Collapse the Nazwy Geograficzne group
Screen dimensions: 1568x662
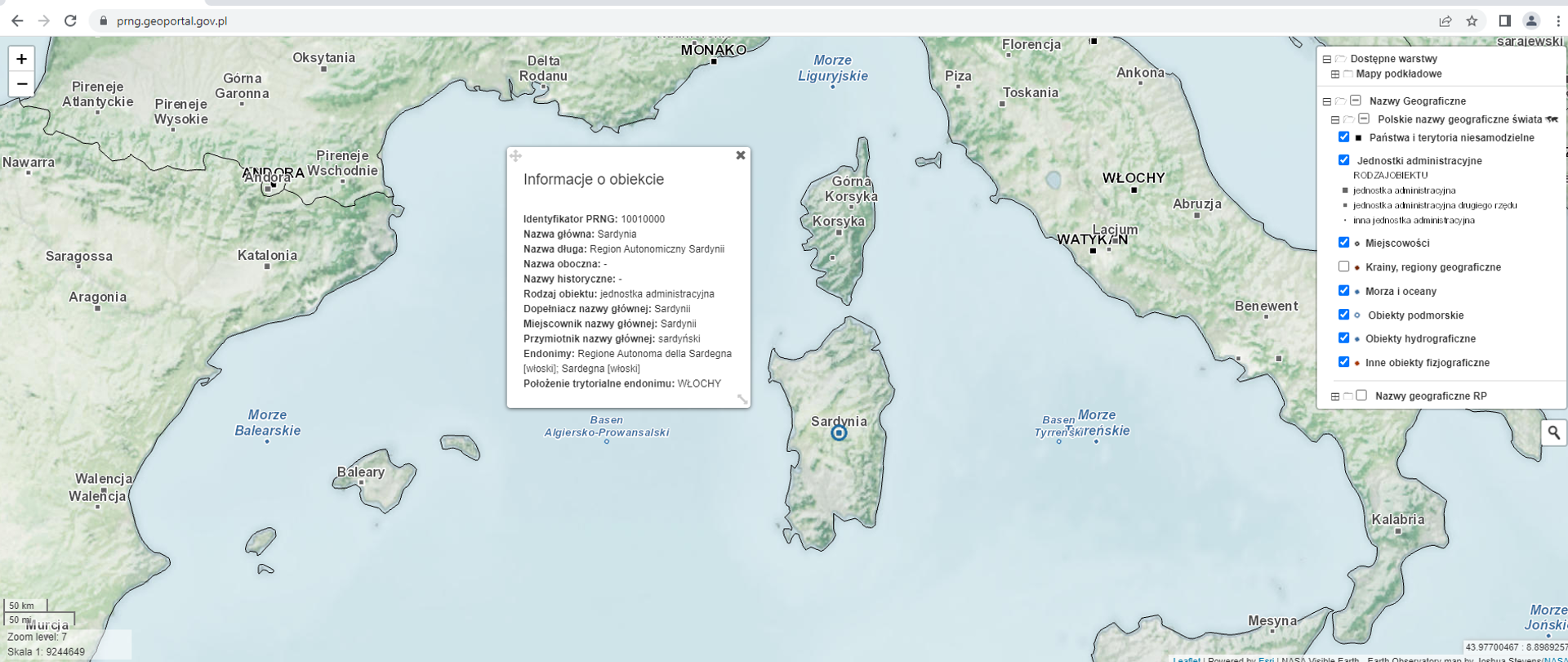1326,101
